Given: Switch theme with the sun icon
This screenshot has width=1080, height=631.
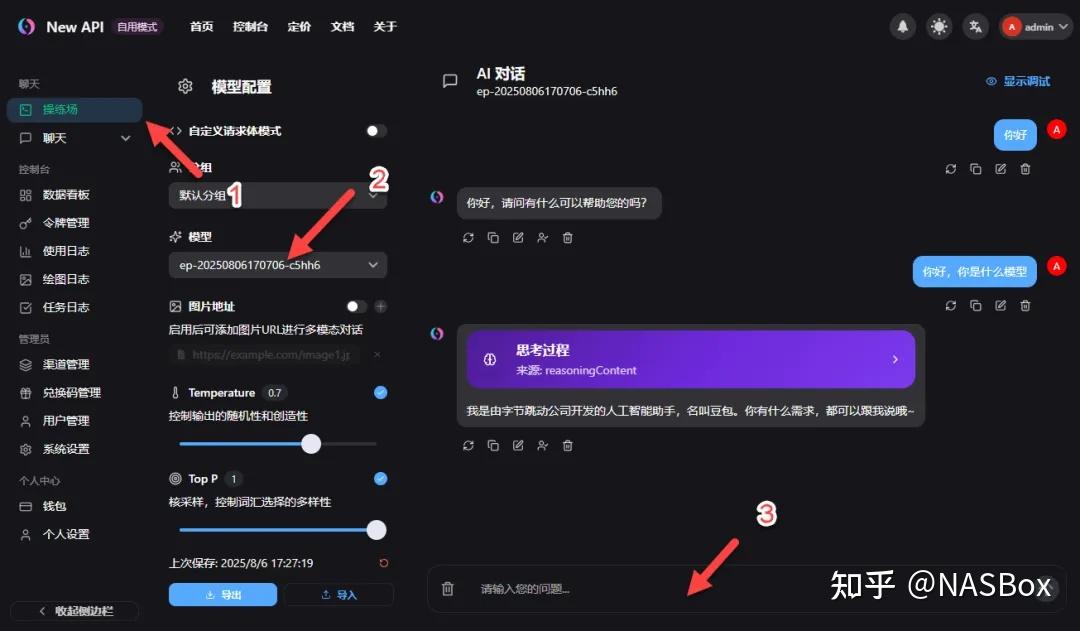Looking at the screenshot, I should click(x=939, y=27).
